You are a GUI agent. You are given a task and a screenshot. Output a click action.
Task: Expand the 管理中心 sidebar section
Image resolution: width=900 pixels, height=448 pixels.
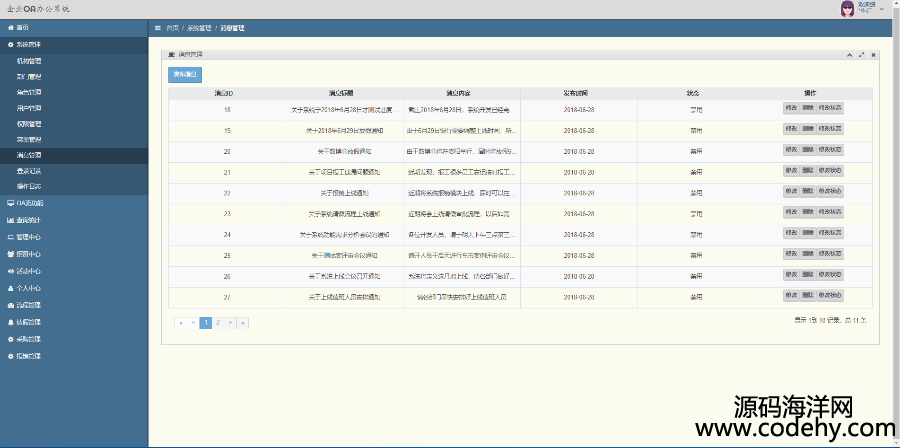click(x=74, y=237)
